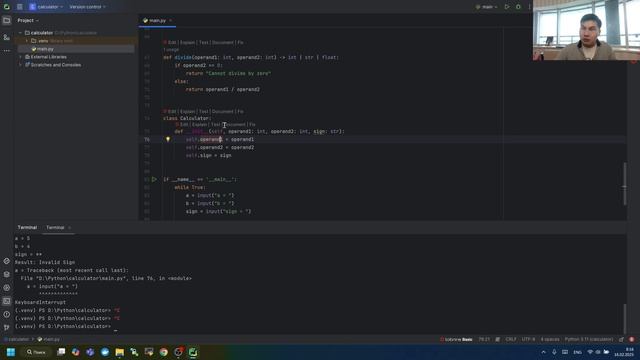
Task: Click the Explain code lens above divide
Action: tap(187, 42)
